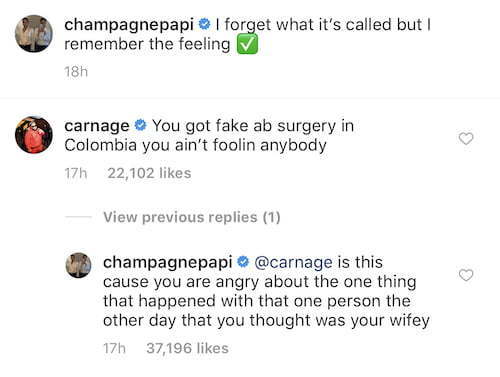Open champagnepapi's profile picture on the caption
Viewport: 500px width, 377px height.
34,34
